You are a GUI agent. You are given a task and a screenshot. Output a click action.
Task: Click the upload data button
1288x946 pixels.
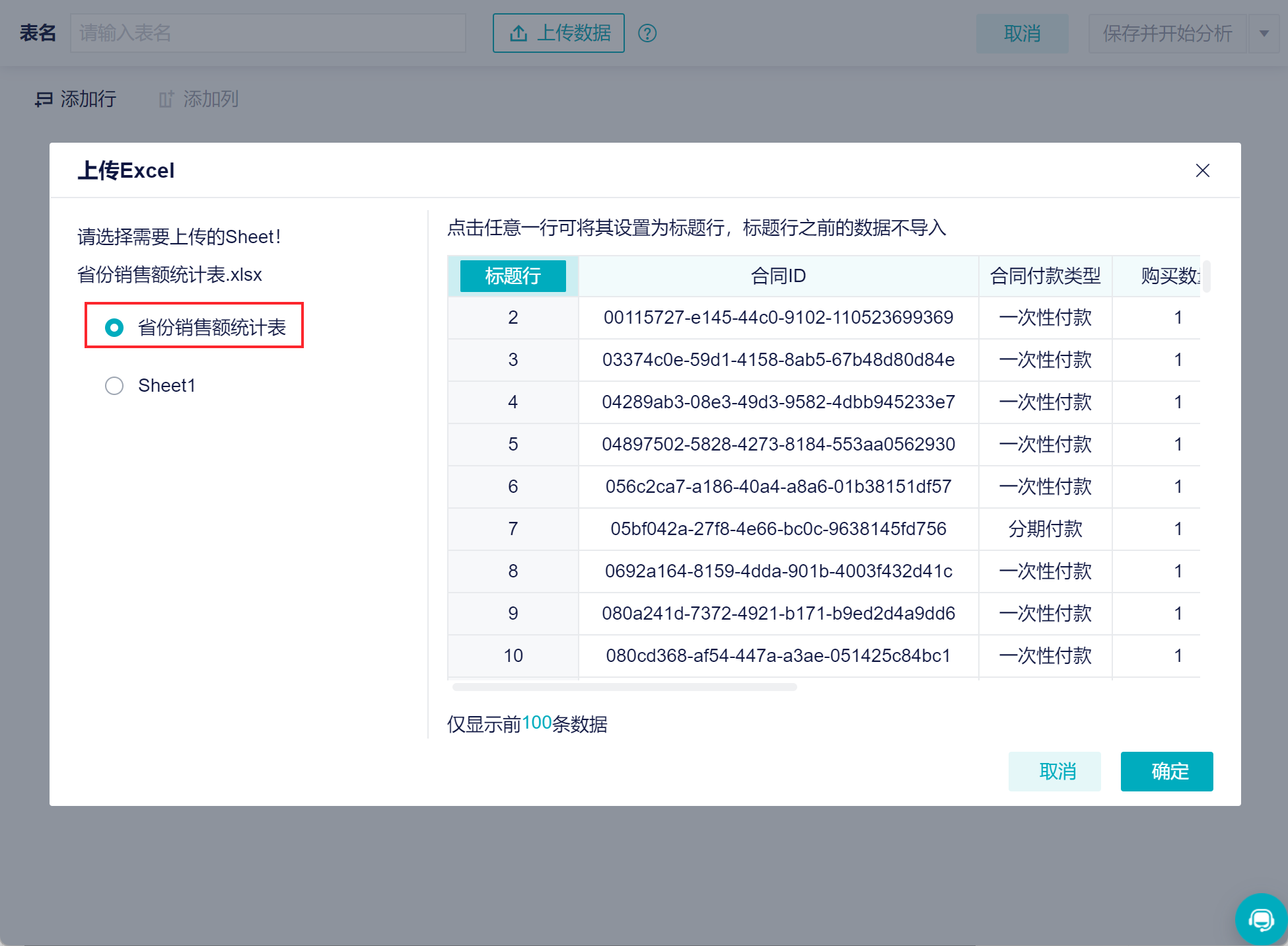tap(559, 33)
